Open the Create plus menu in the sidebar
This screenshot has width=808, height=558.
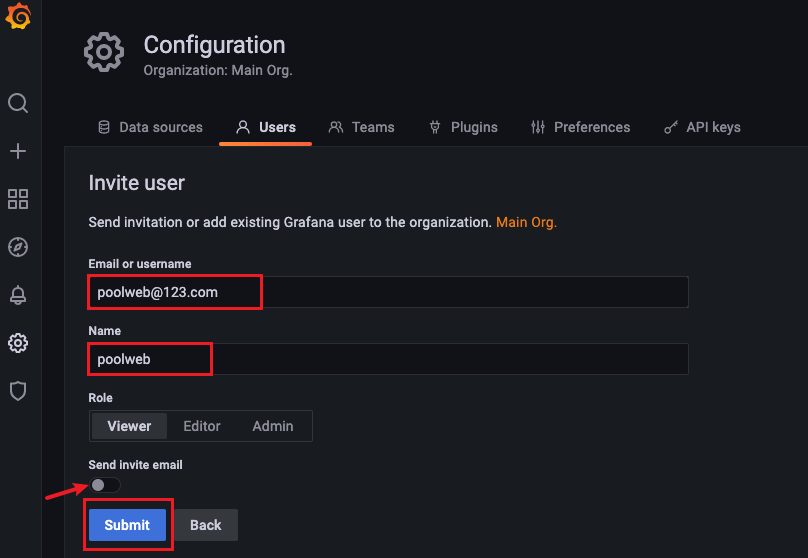pos(18,151)
